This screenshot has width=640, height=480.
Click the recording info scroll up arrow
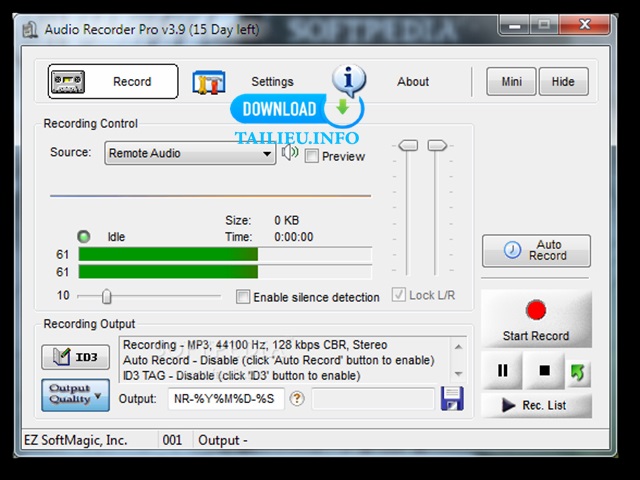coord(458,347)
